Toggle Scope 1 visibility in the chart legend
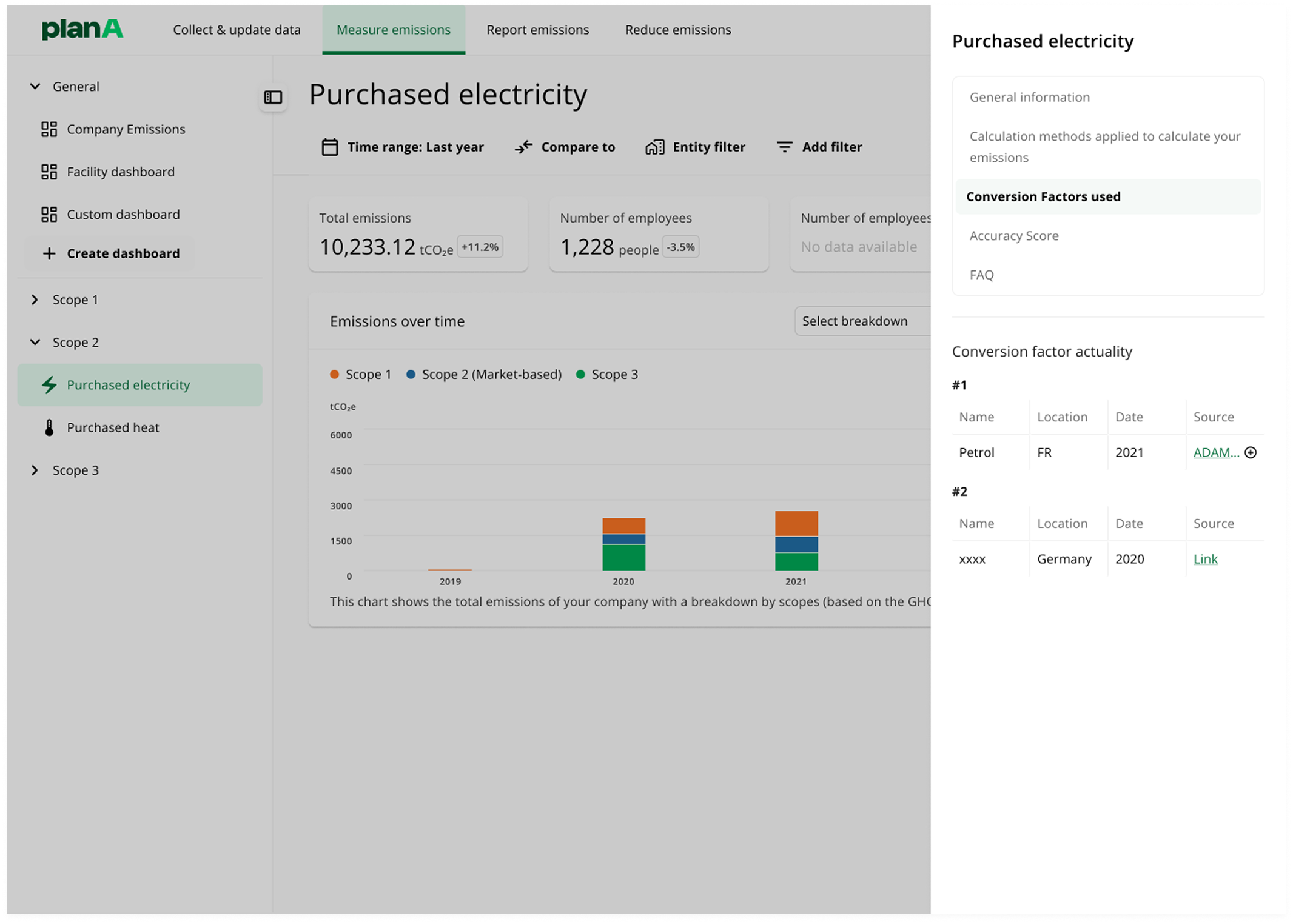Viewport: 1293px width, 924px height. 360,374
